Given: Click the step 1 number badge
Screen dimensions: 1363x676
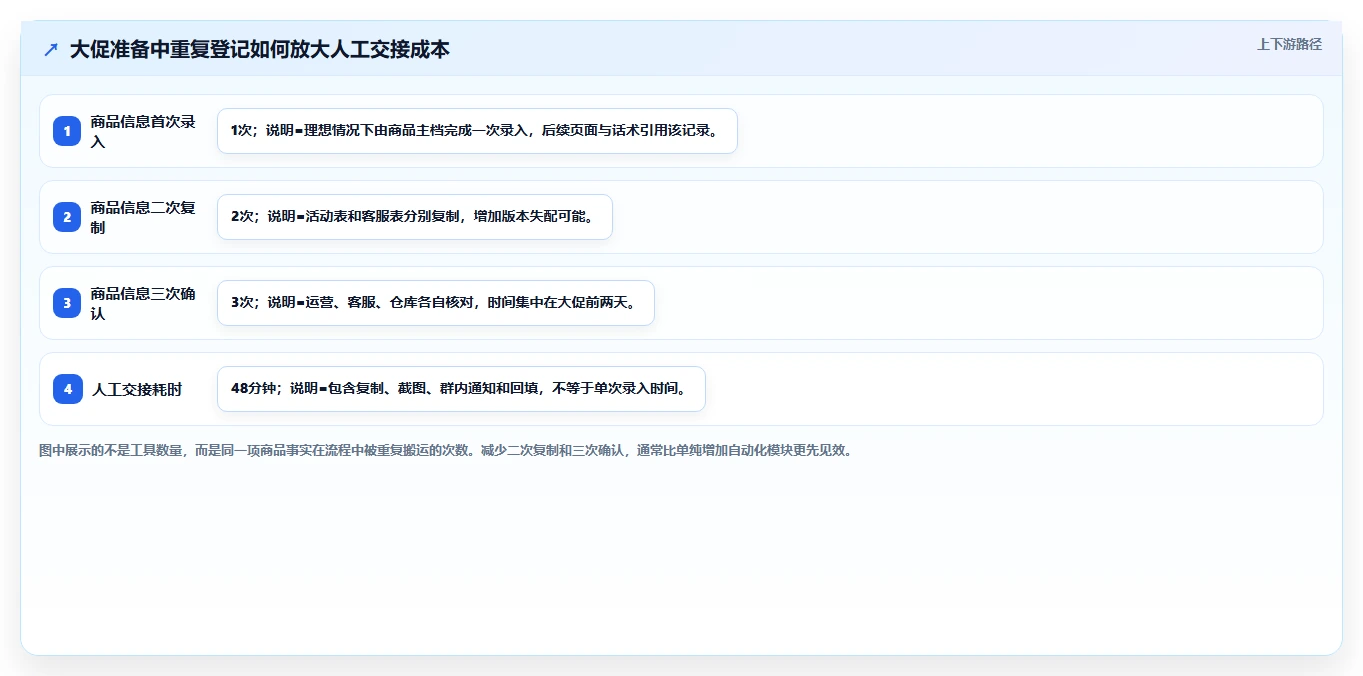Looking at the screenshot, I should pos(68,131).
